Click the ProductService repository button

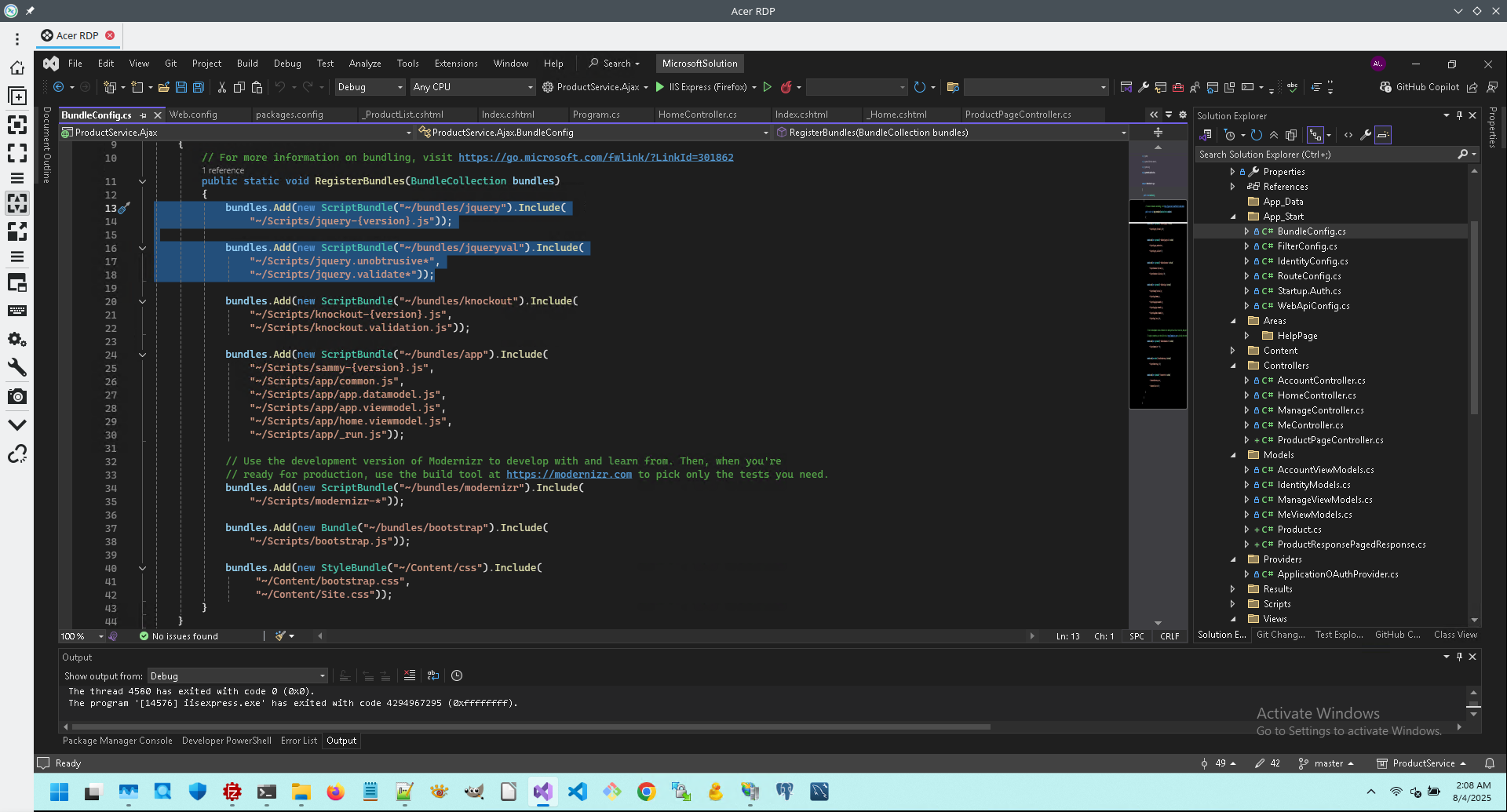(x=1421, y=763)
